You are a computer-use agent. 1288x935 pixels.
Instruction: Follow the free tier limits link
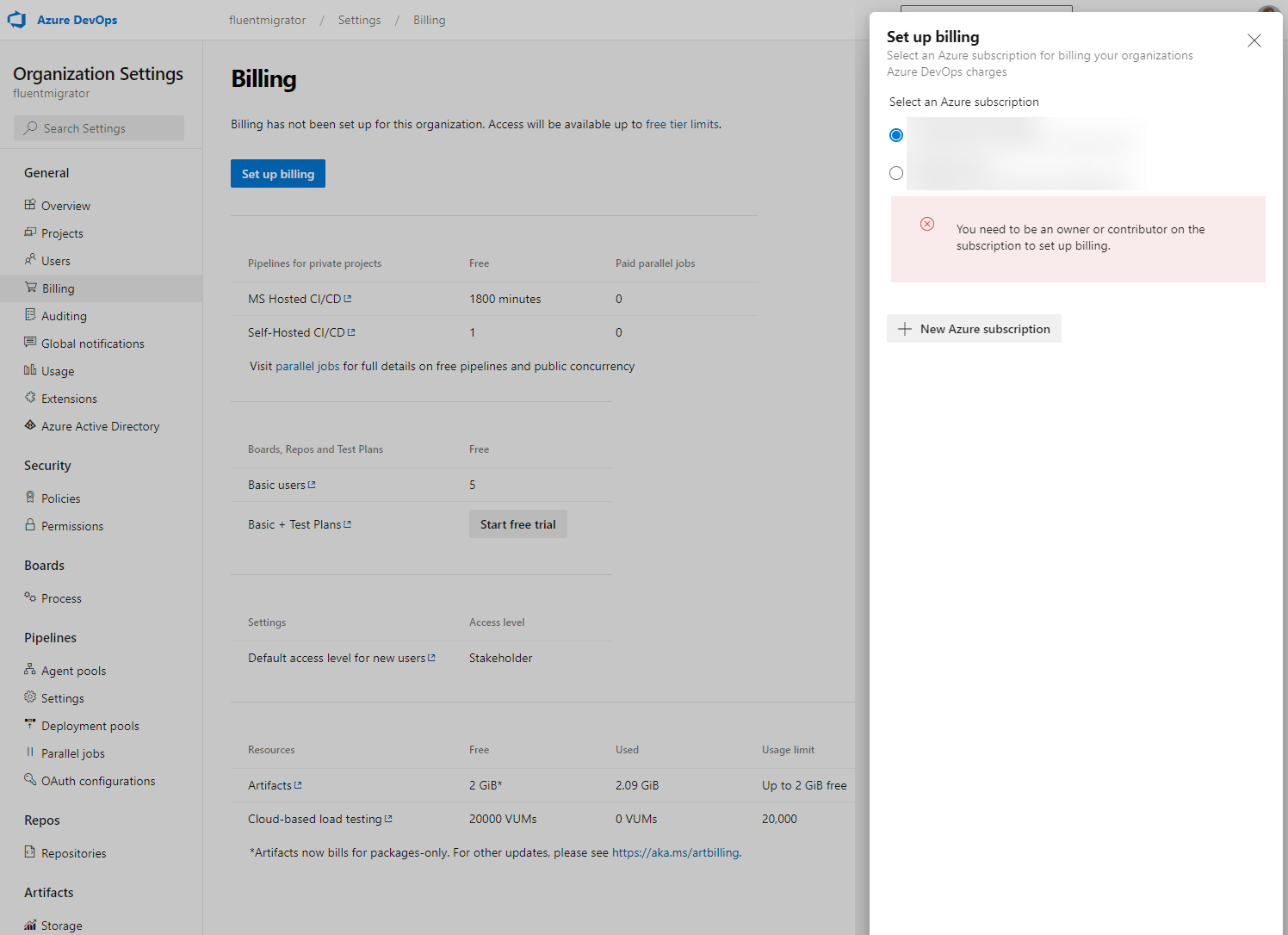[x=681, y=123]
